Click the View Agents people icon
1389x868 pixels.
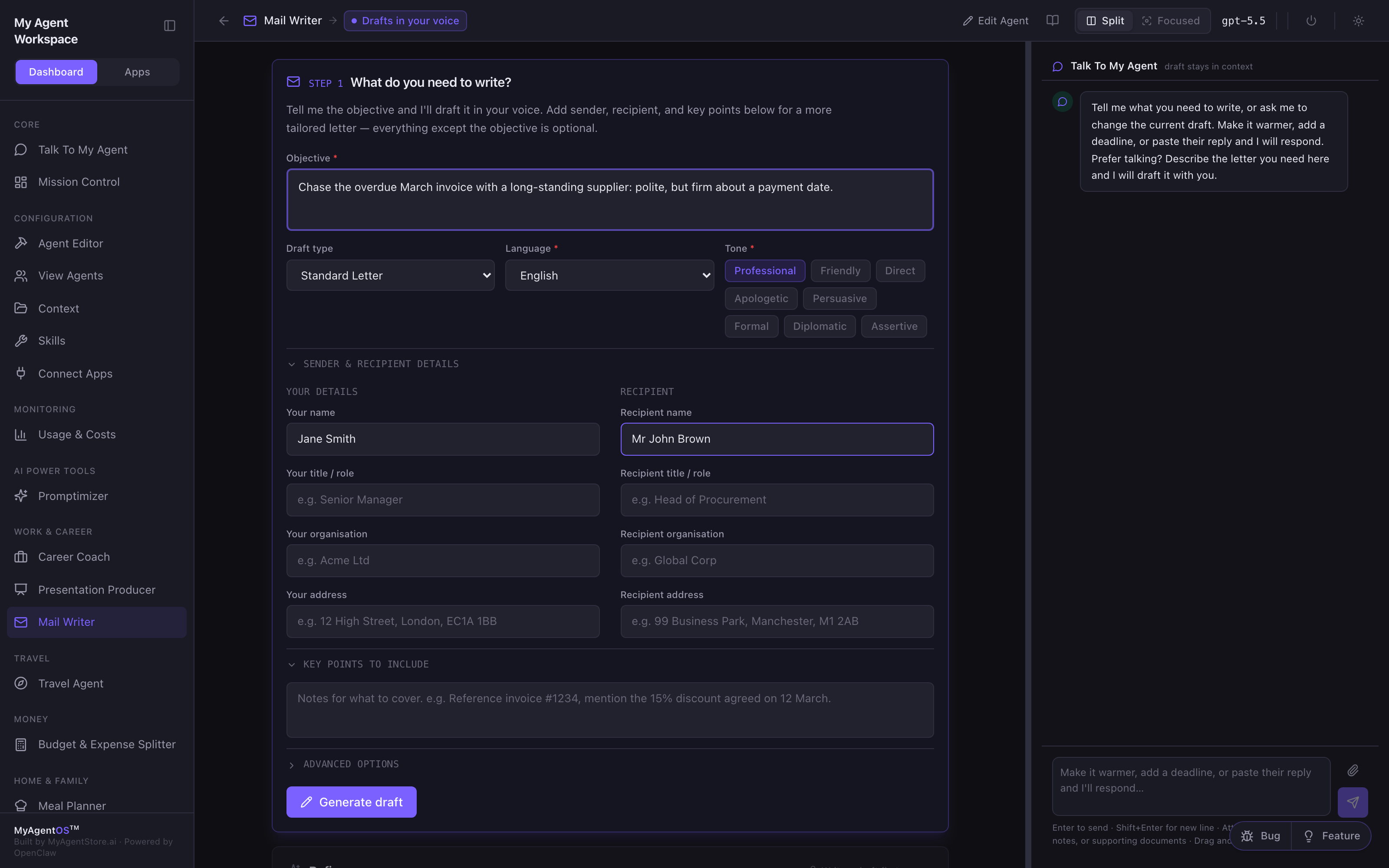point(21,276)
